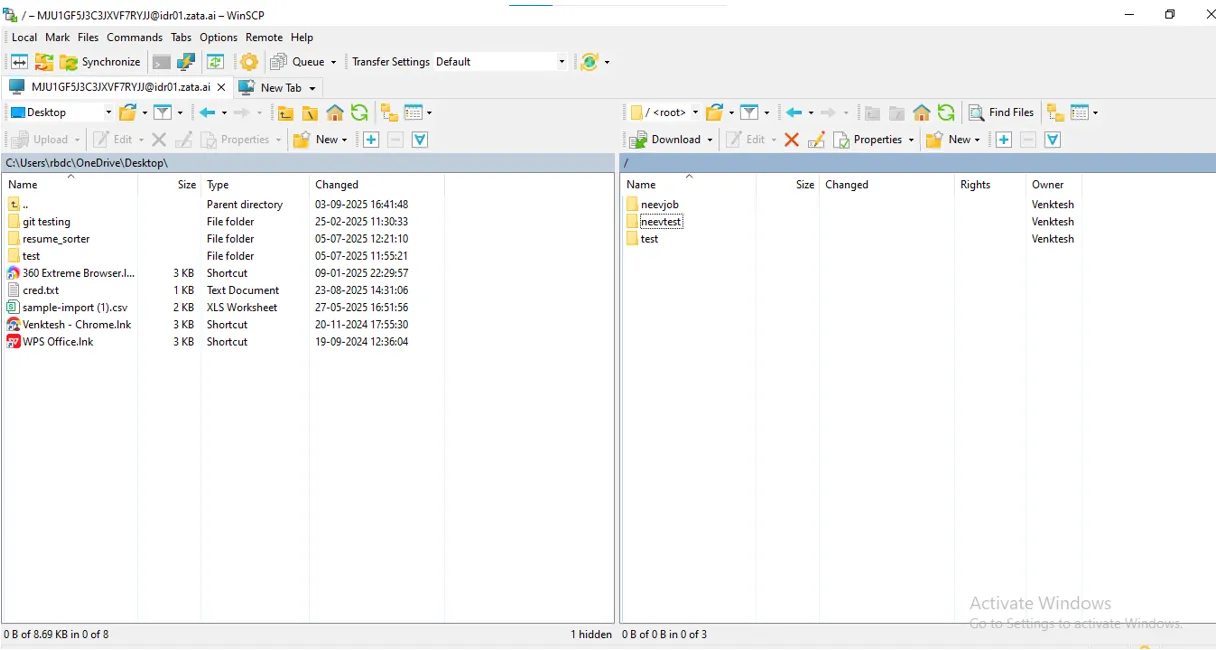Click the remote panel filter icon
The height and width of the screenshot is (650, 1216).
(749, 113)
